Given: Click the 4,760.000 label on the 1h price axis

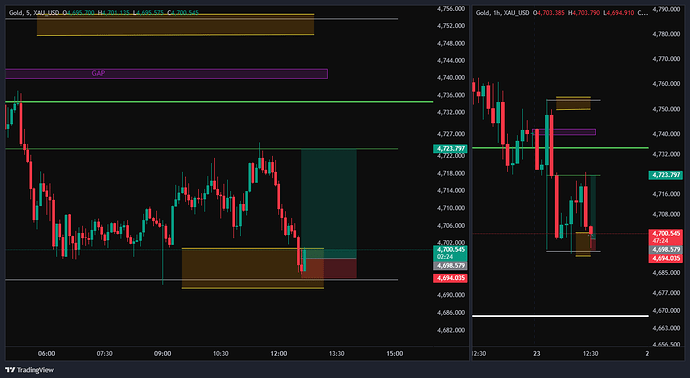Looking at the screenshot, I should pyautogui.click(x=667, y=84).
